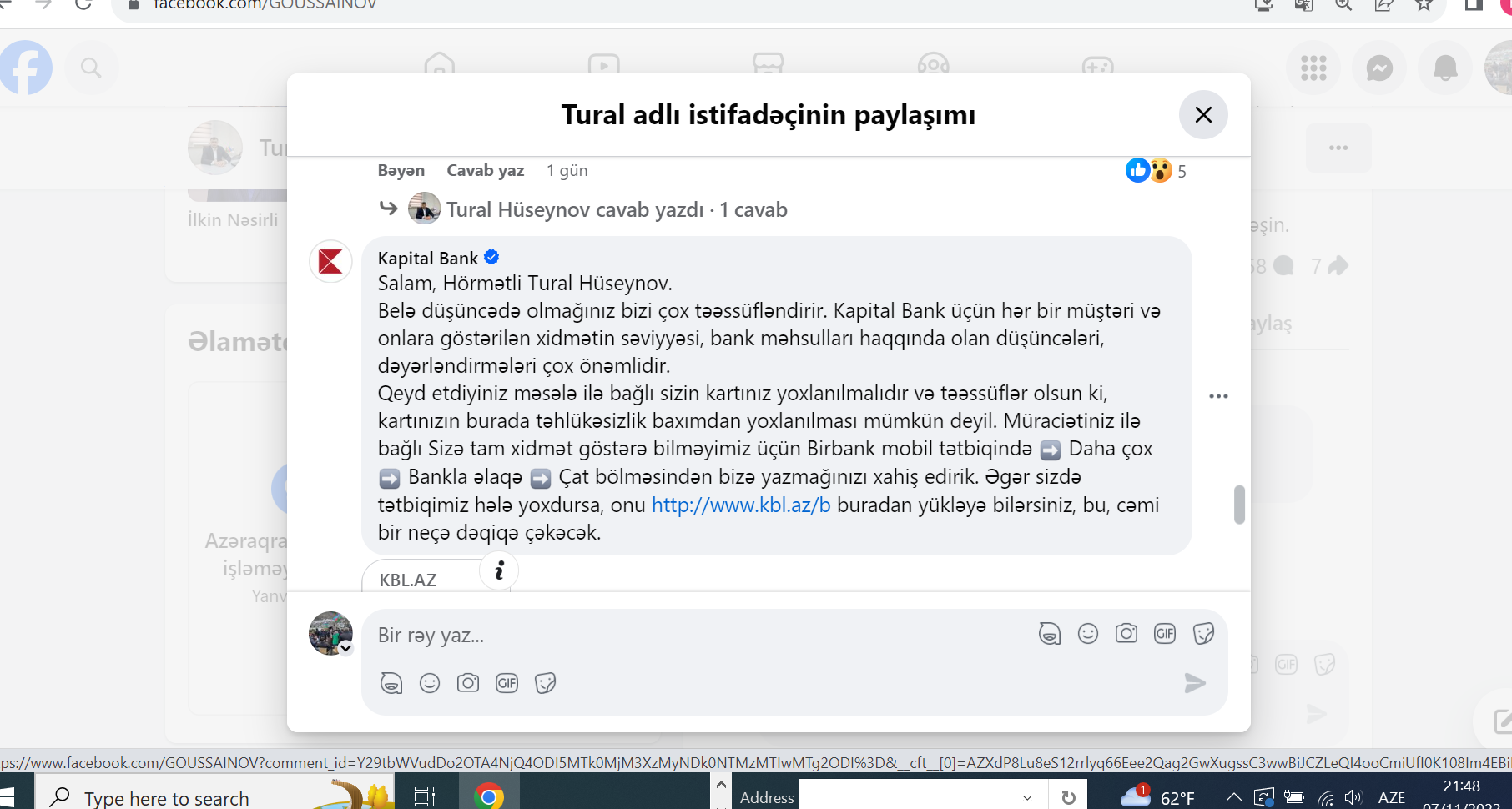Add a GIF via top-row GIF icon
1512x809 pixels.
tap(1165, 634)
